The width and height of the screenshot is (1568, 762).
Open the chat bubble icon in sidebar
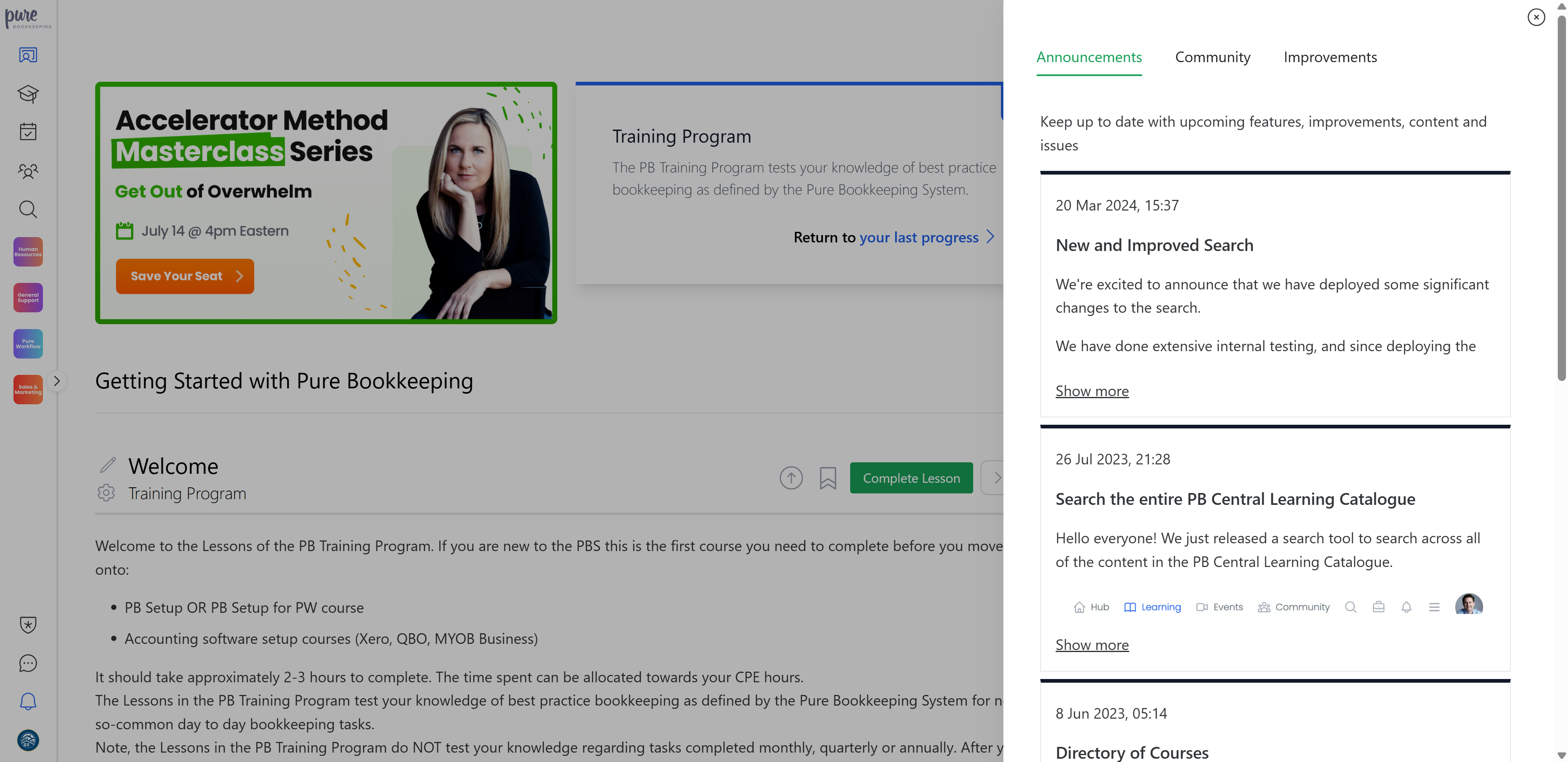28,663
